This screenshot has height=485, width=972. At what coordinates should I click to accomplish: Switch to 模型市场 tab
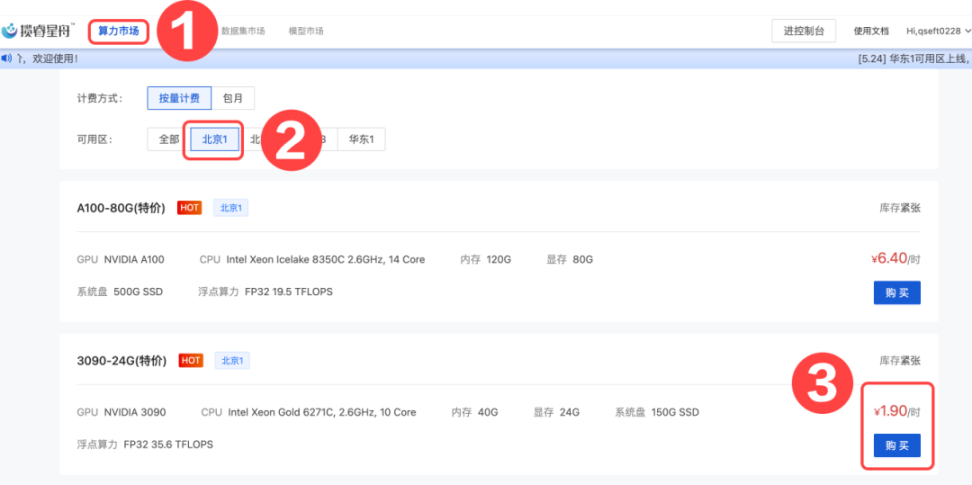(305, 31)
